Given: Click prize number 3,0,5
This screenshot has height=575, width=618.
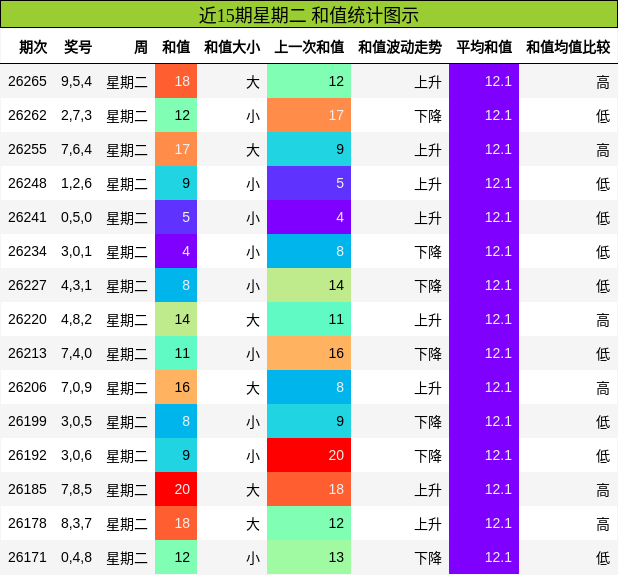Looking at the screenshot, I should click(76, 421).
